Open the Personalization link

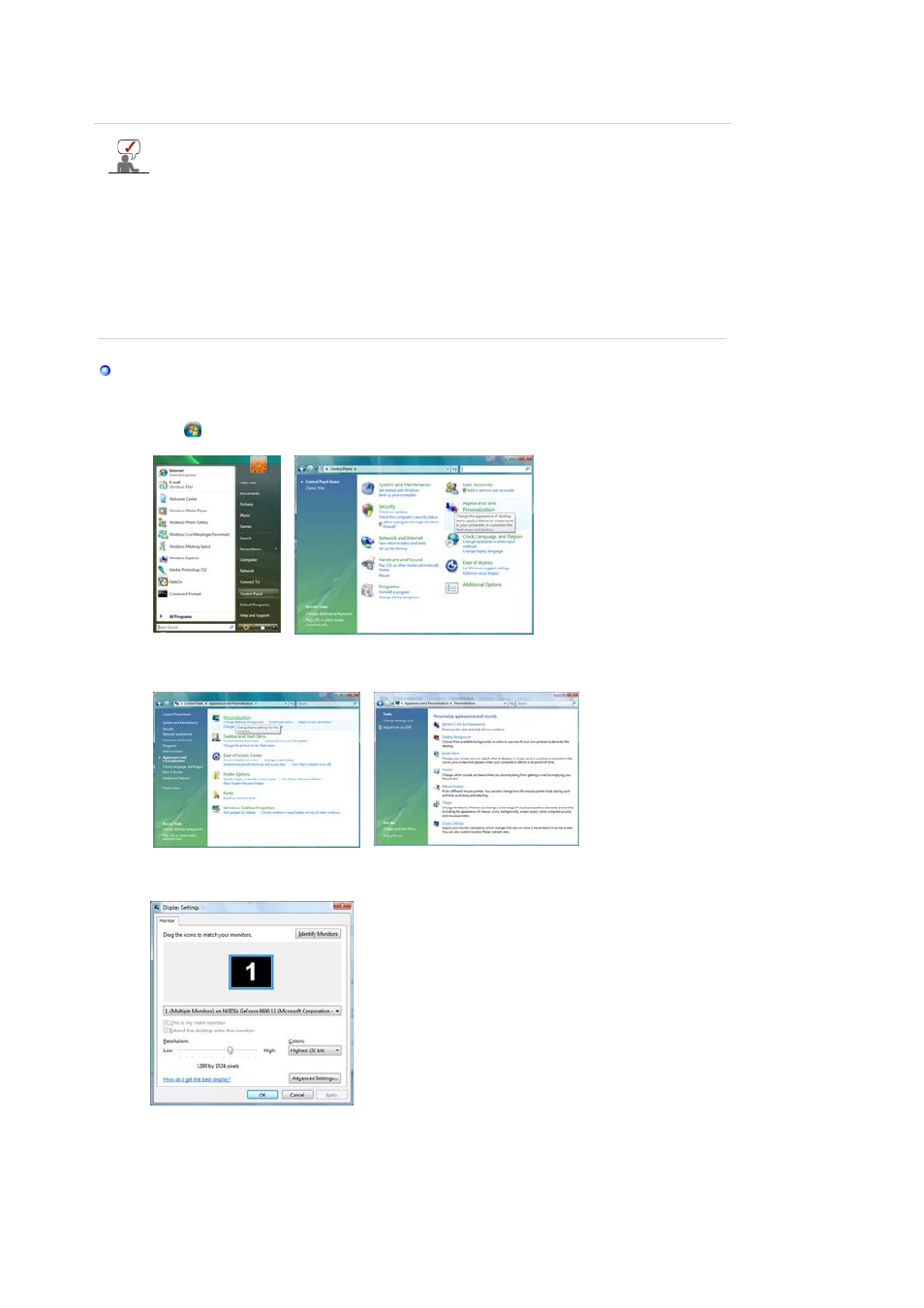(237, 718)
